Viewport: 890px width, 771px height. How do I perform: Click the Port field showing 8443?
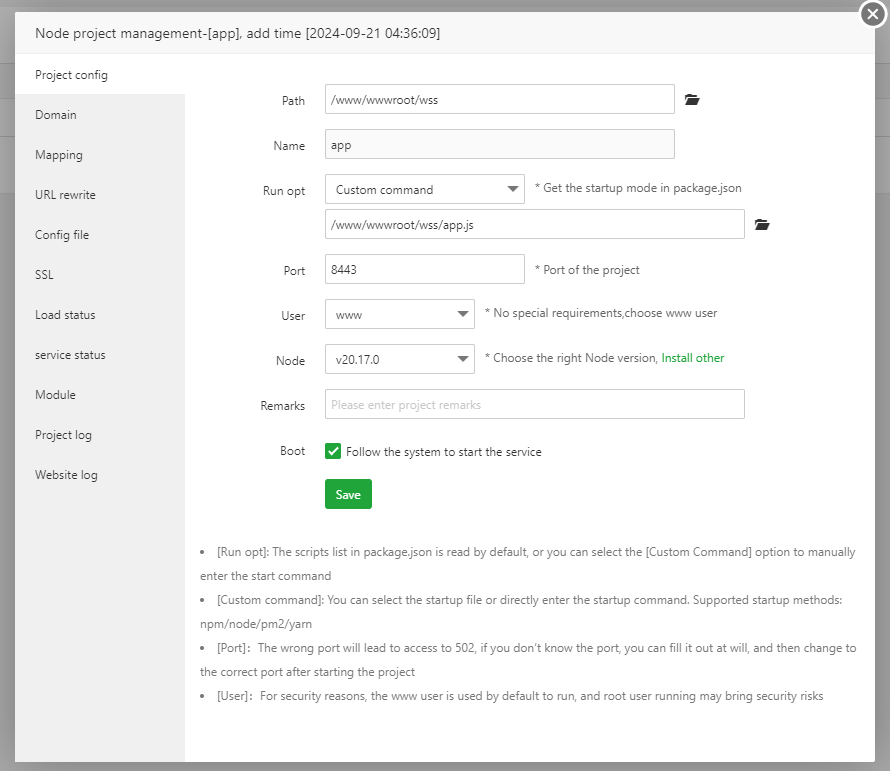(x=424, y=270)
